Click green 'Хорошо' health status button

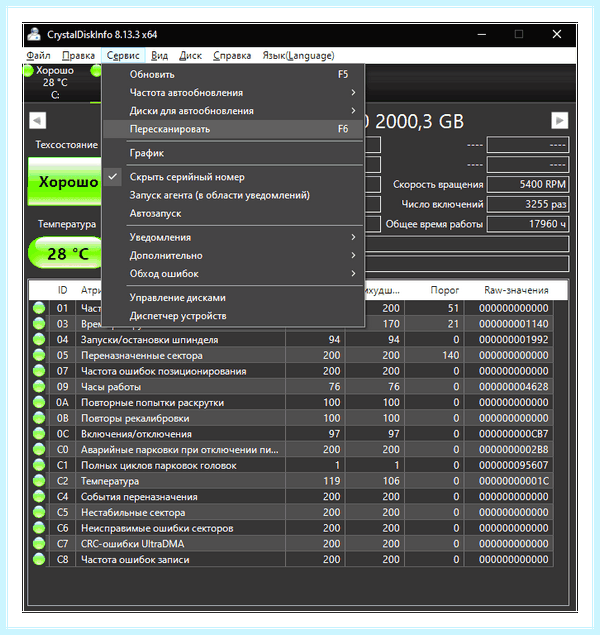click(65, 181)
